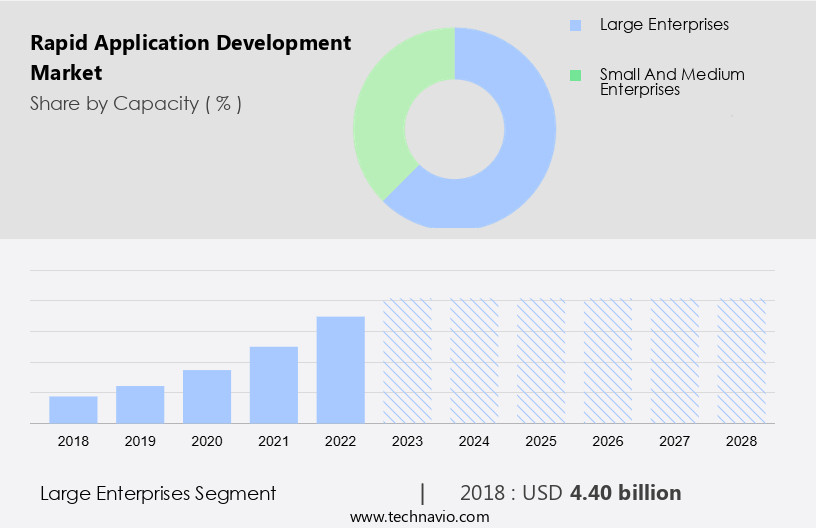Screen dimensions: 816x528
Task: Select the Large Enterprises legend label
Action: pyautogui.click(x=664, y=24)
